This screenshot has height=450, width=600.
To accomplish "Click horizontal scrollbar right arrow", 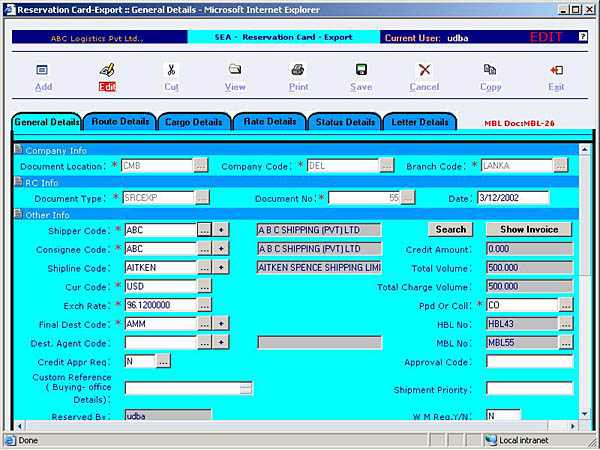I will [x=573, y=426].
